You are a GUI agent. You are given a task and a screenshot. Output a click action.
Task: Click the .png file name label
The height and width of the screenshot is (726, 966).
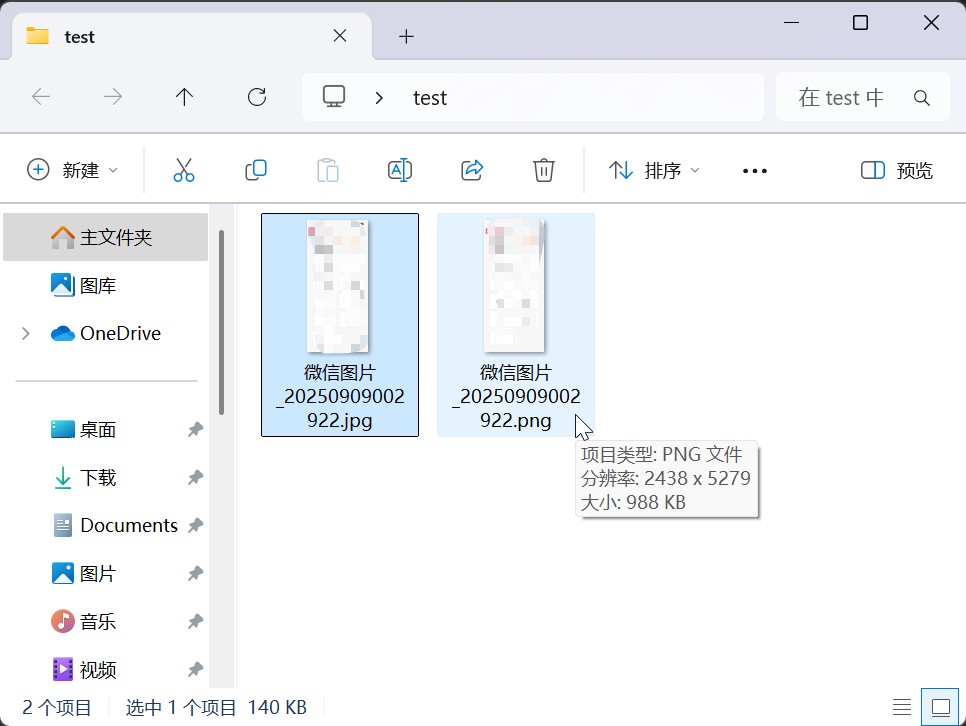516,396
